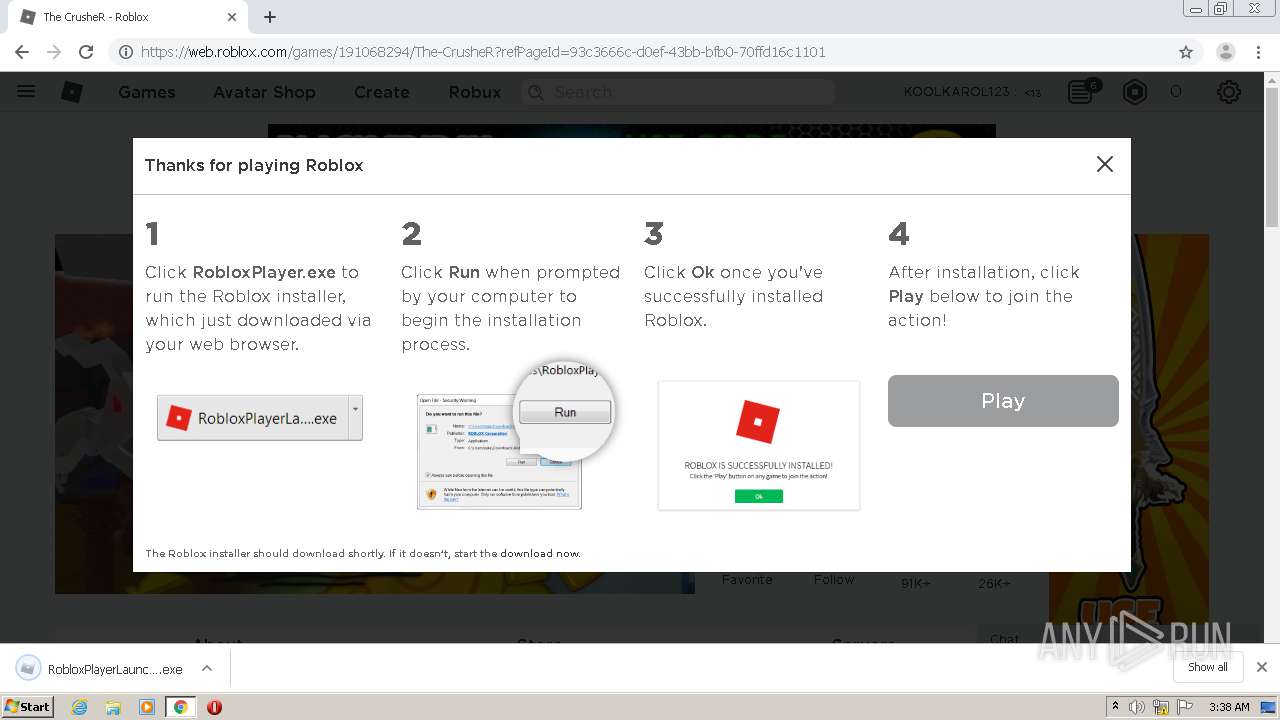The height and width of the screenshot is (720, 1280).
Task: Open the Games menu item
Action: coord(146,92)
